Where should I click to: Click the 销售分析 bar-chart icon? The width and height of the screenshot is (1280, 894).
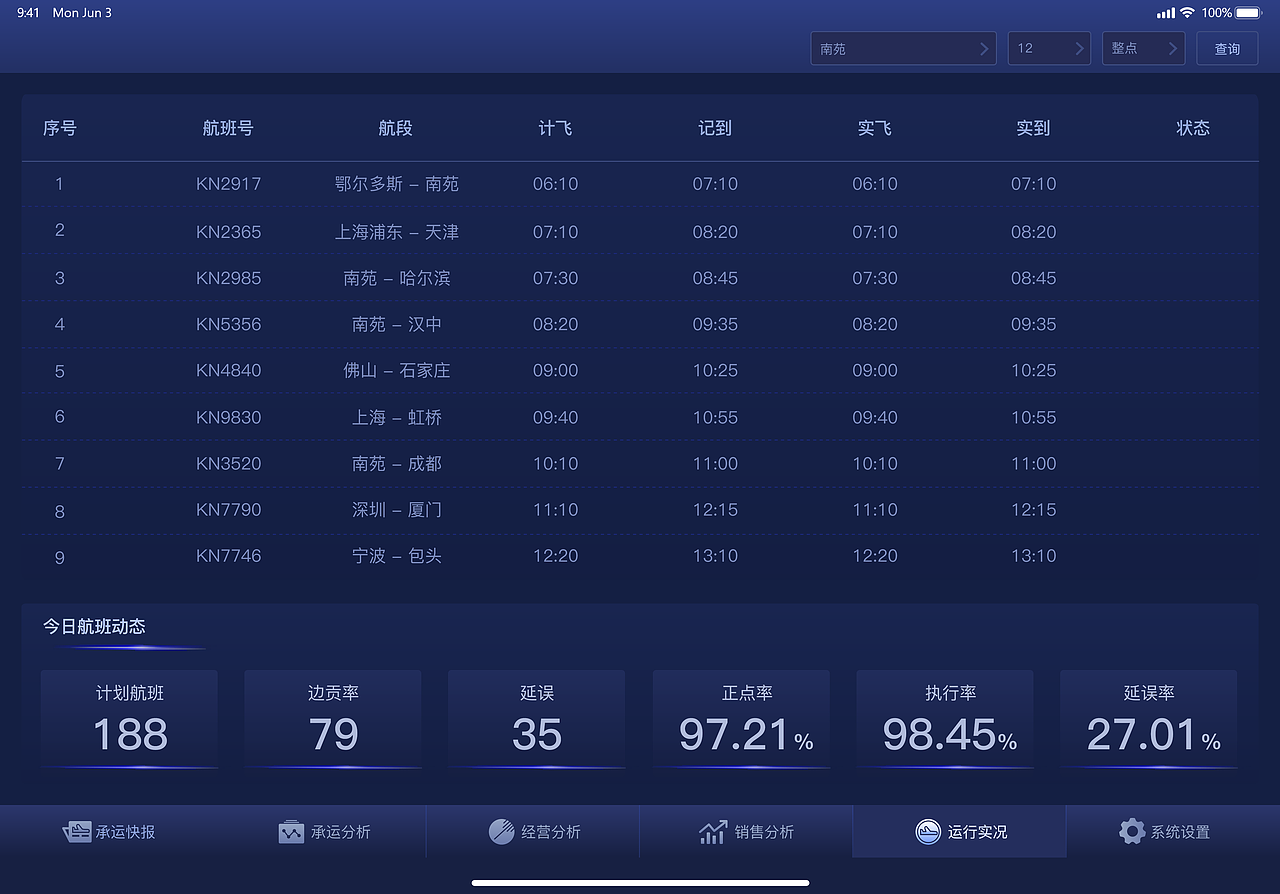pos(713,831)
